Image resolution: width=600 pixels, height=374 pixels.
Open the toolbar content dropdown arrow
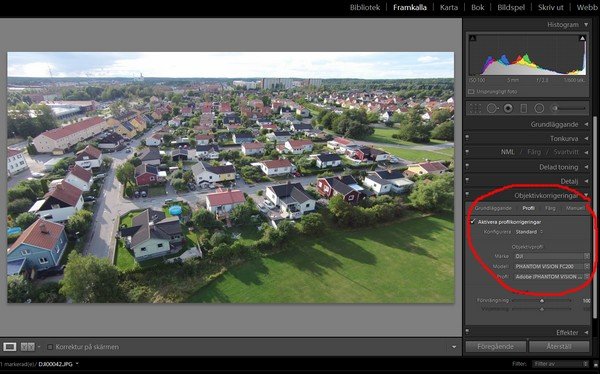pos(454,347)
